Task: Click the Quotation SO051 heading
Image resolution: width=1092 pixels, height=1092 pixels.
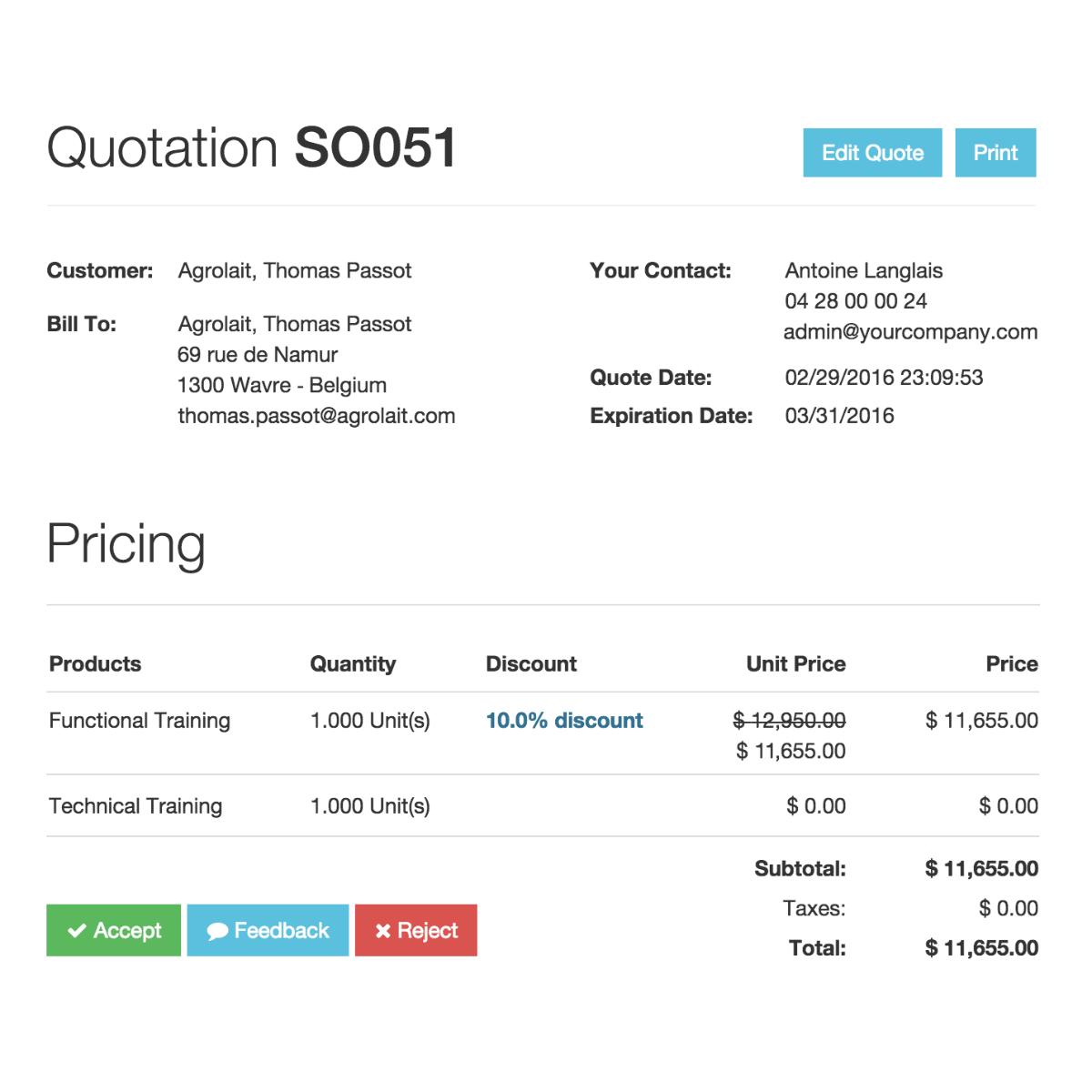Action: click(x=251, y=147)
